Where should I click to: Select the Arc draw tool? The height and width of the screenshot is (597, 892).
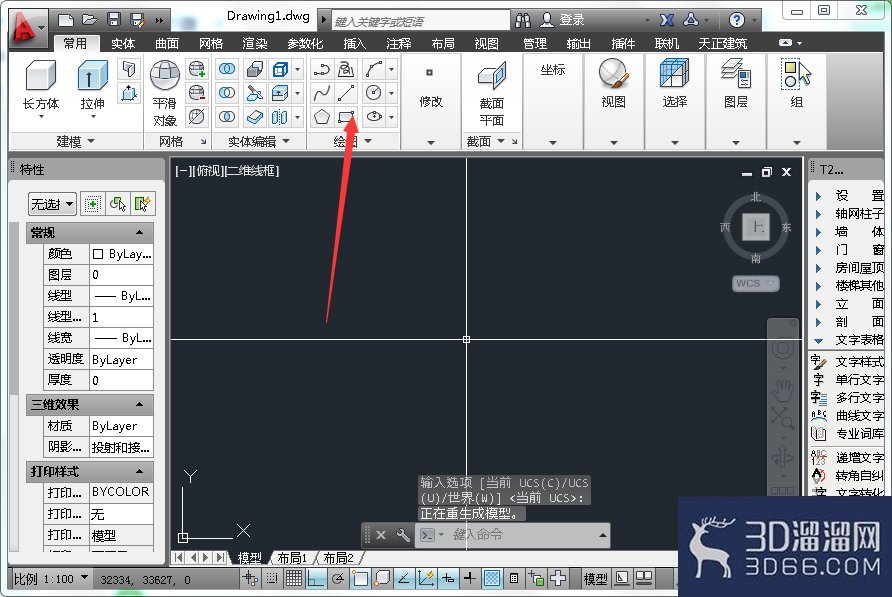tap(374, 69)
